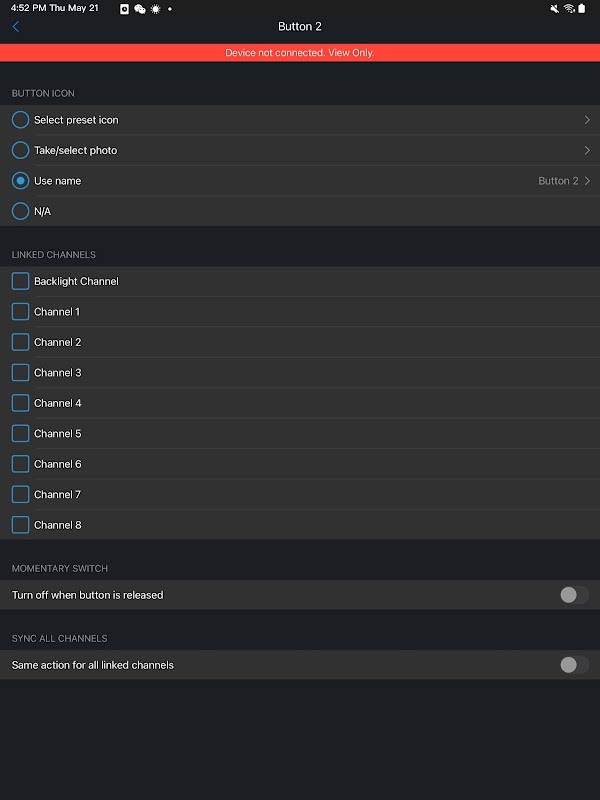Expand the Take/select photo chevron
600x800 pixels.
tap(587, 150)
